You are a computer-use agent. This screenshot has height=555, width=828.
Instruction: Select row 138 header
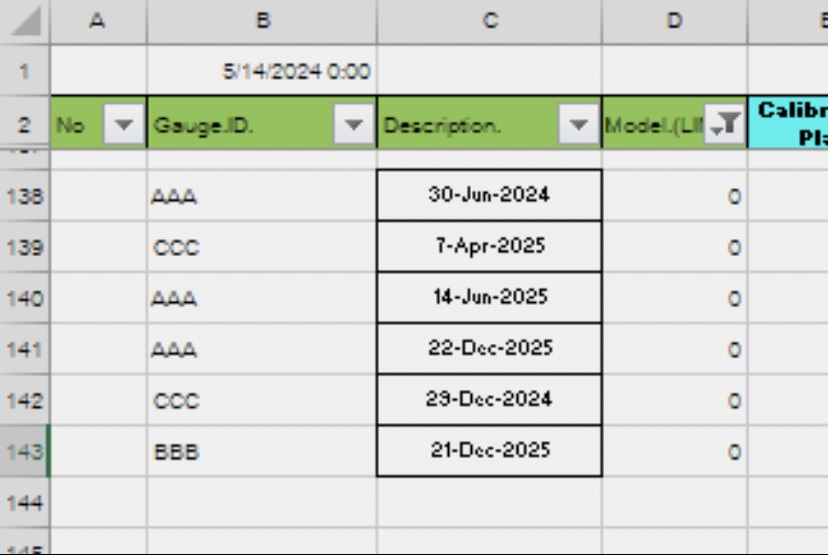[24, 196]
